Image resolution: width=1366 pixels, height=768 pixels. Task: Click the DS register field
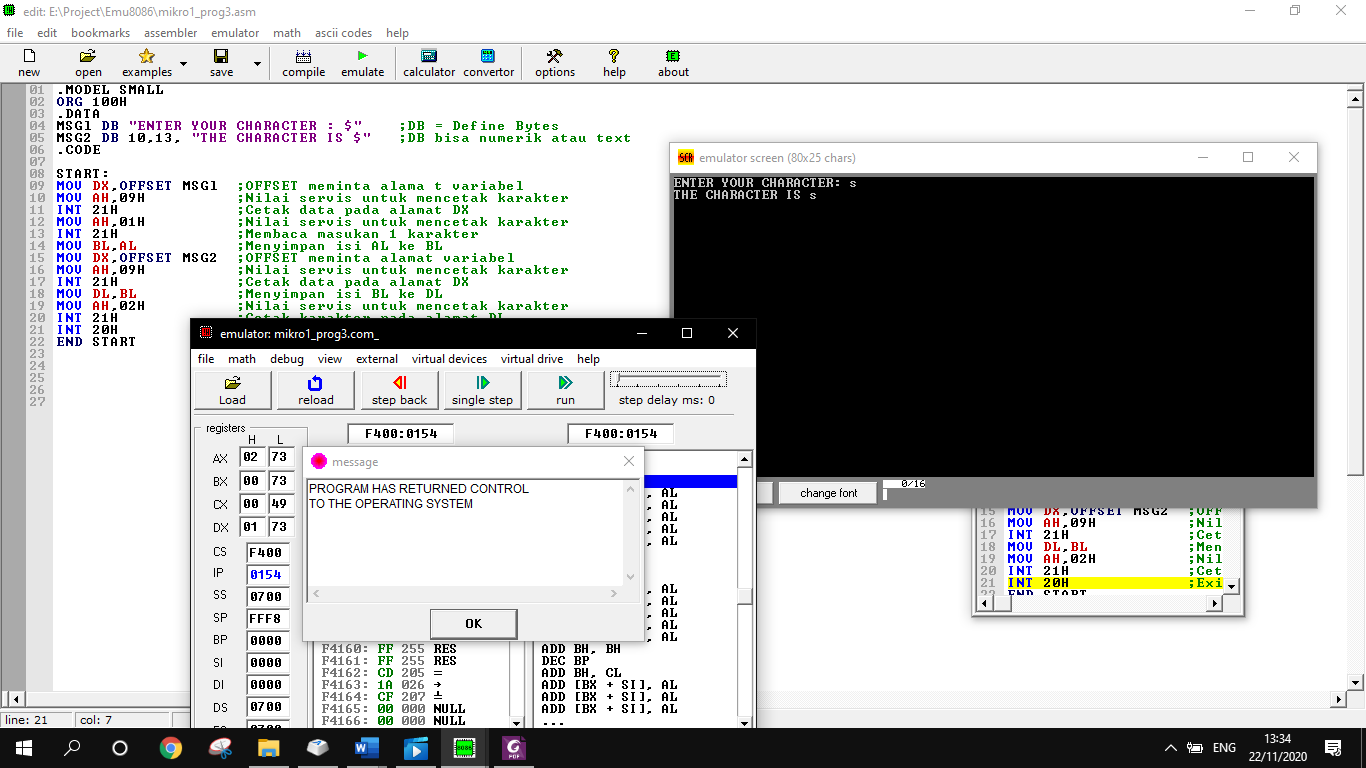tap(266, 707)
